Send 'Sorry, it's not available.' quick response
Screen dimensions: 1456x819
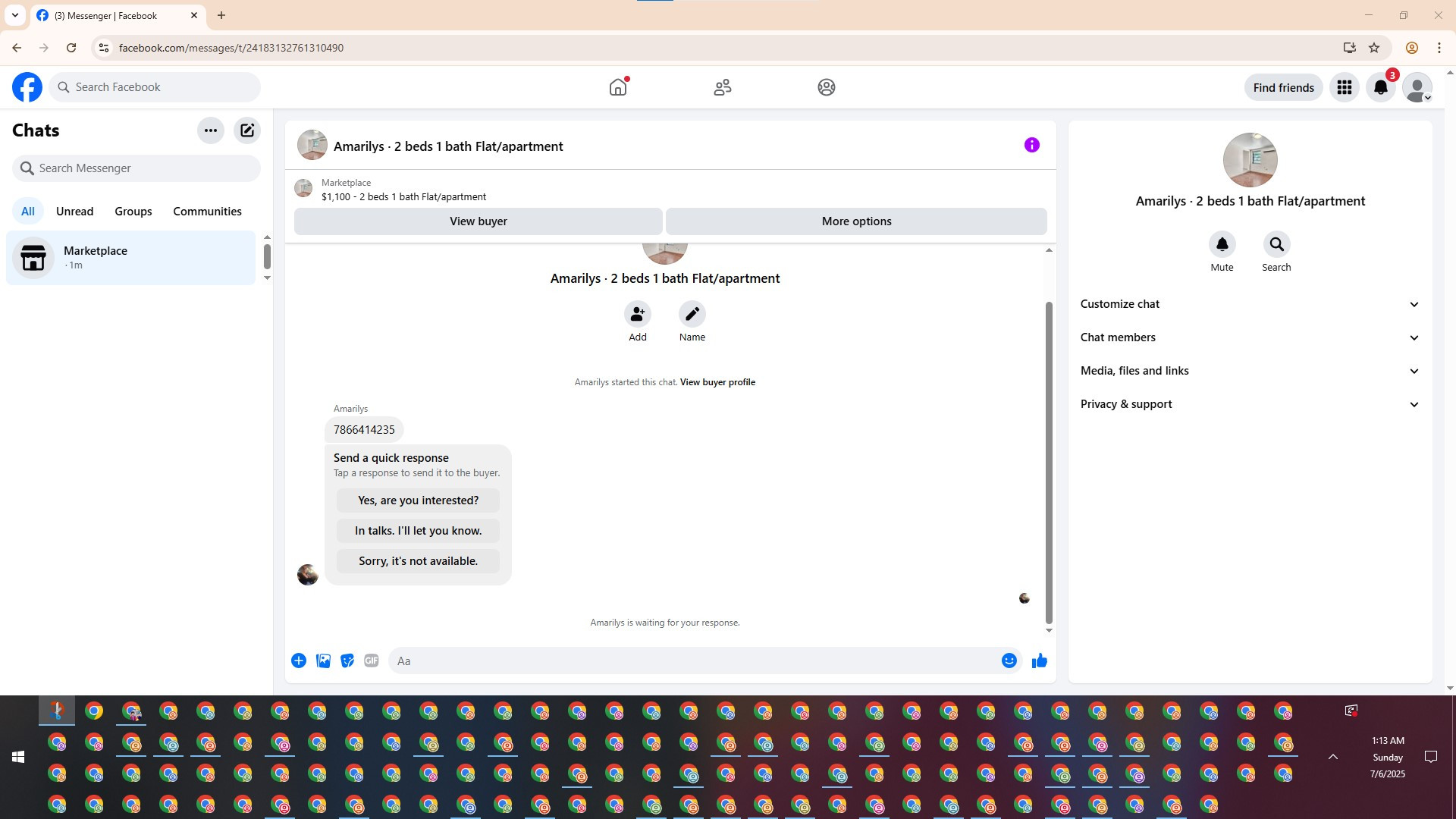(418, 561)
